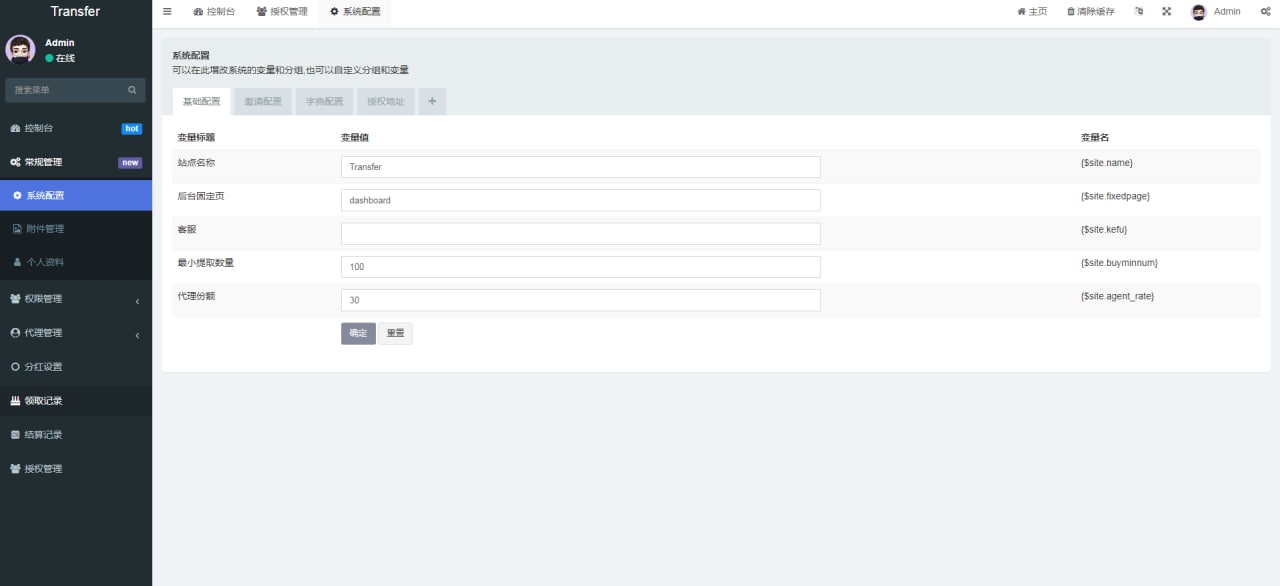The width and height of the screenshot is (1280, 586).
Task: Toggle the sidebar hamburger menu icon
Action: click(x=167, y=11)
